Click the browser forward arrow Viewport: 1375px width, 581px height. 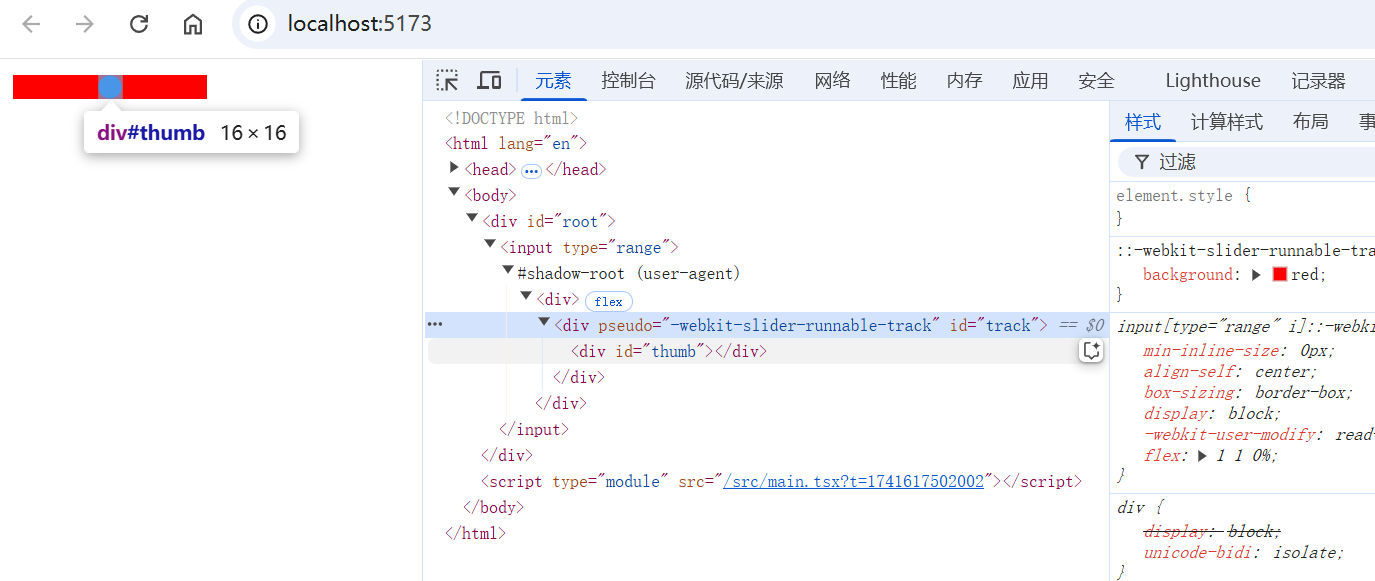[x=85, y=24]
